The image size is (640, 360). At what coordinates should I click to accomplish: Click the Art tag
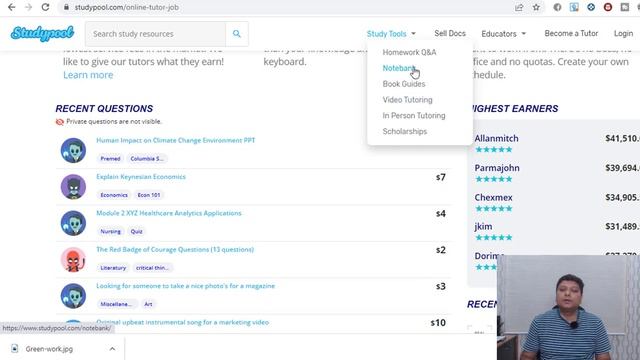[148, 304]
